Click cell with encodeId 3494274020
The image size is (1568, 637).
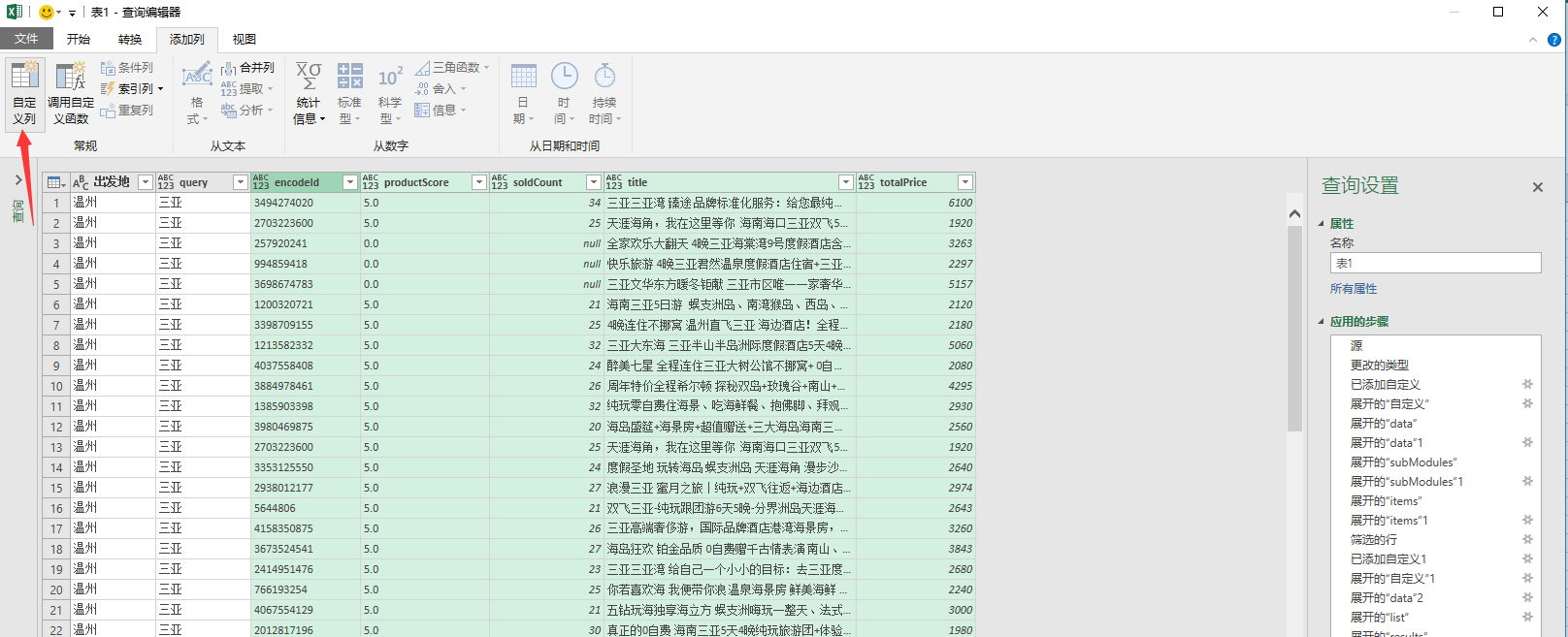point(305,203)
